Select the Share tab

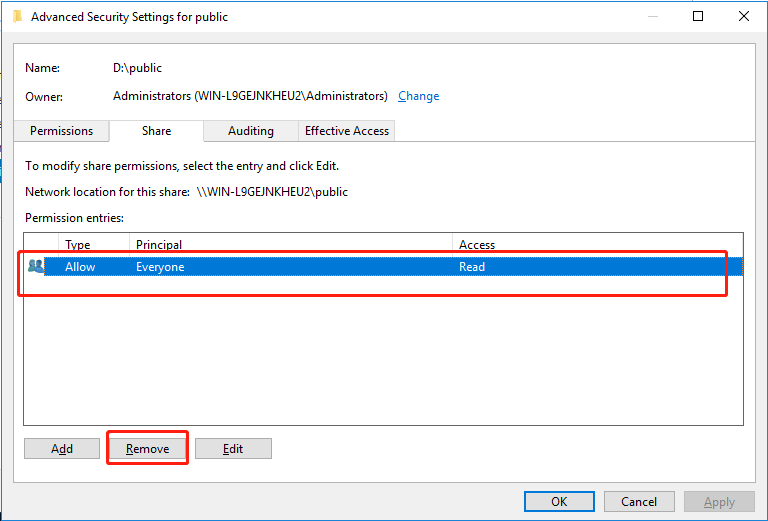click(x=156, y=131)
